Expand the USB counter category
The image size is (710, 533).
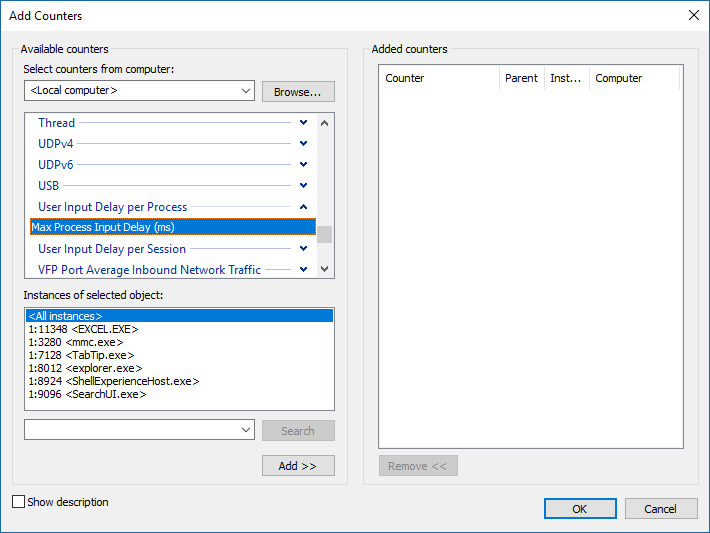pos(303,186)
